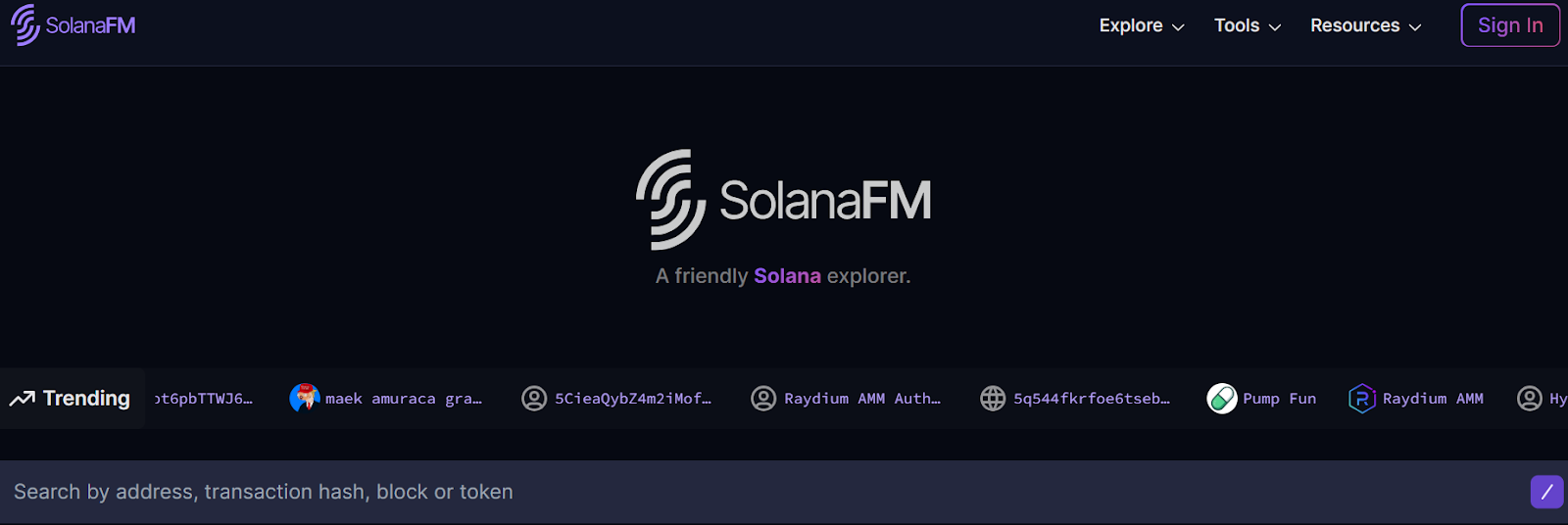Screen dimensions: 1568x525
Task: Click the Pump Fun pill icon
Action: pyautogui.click(x=1222, y=399)
